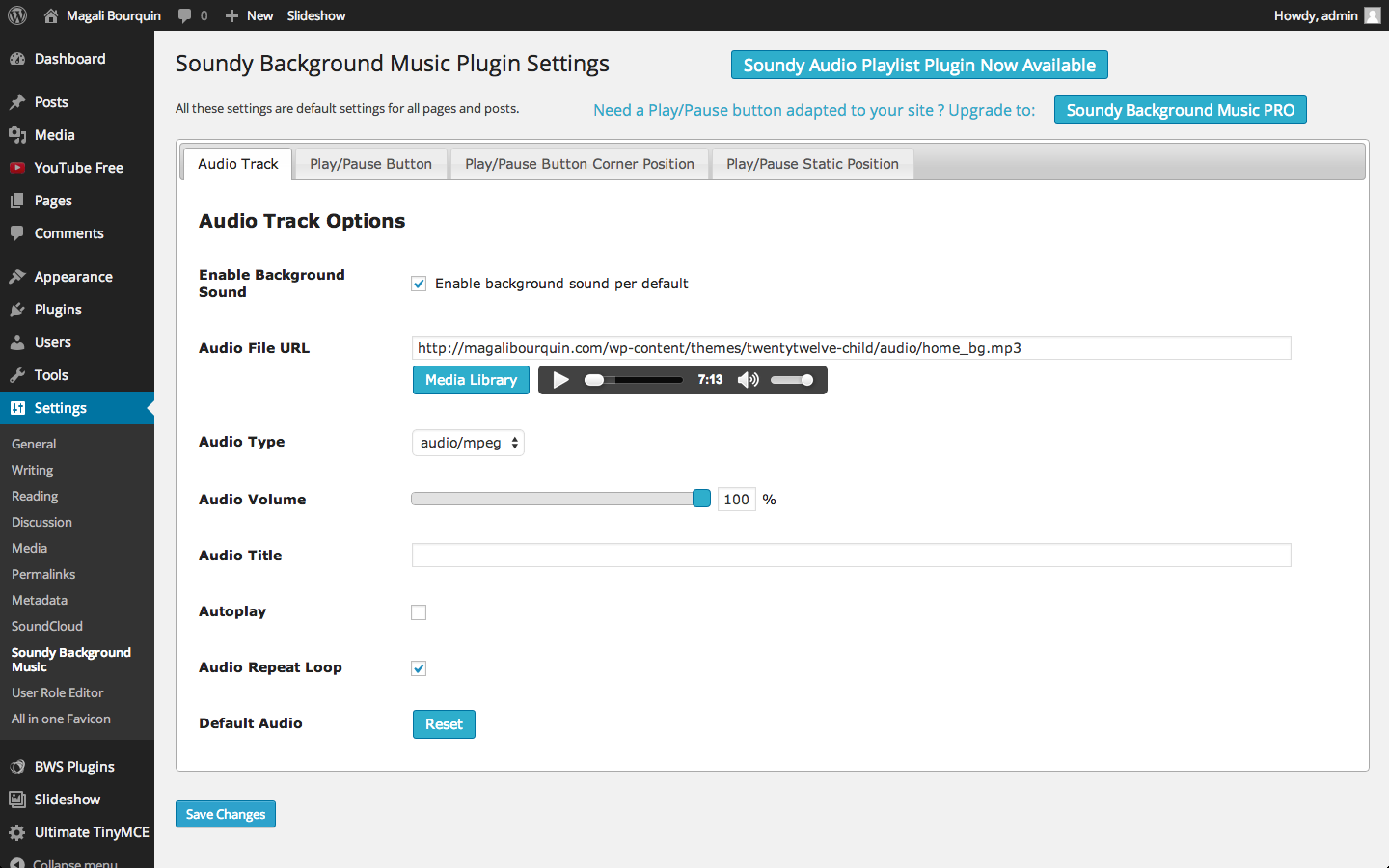The image size is (1389, 868).
Task: Click the Ultimate TinyMCE gear icon
Action: click(x=17, y=832)
